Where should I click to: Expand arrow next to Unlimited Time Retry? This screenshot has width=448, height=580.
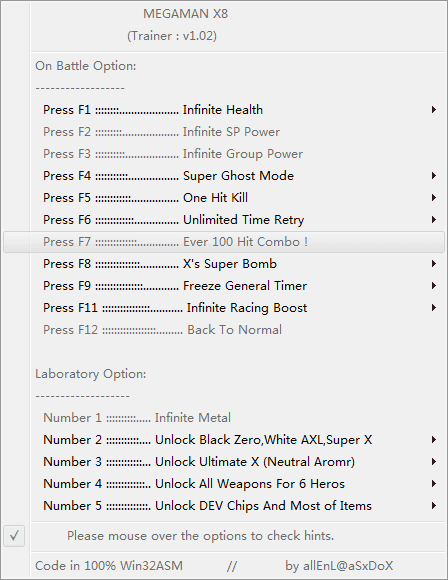pyautogui.click(x=434, y=220)
